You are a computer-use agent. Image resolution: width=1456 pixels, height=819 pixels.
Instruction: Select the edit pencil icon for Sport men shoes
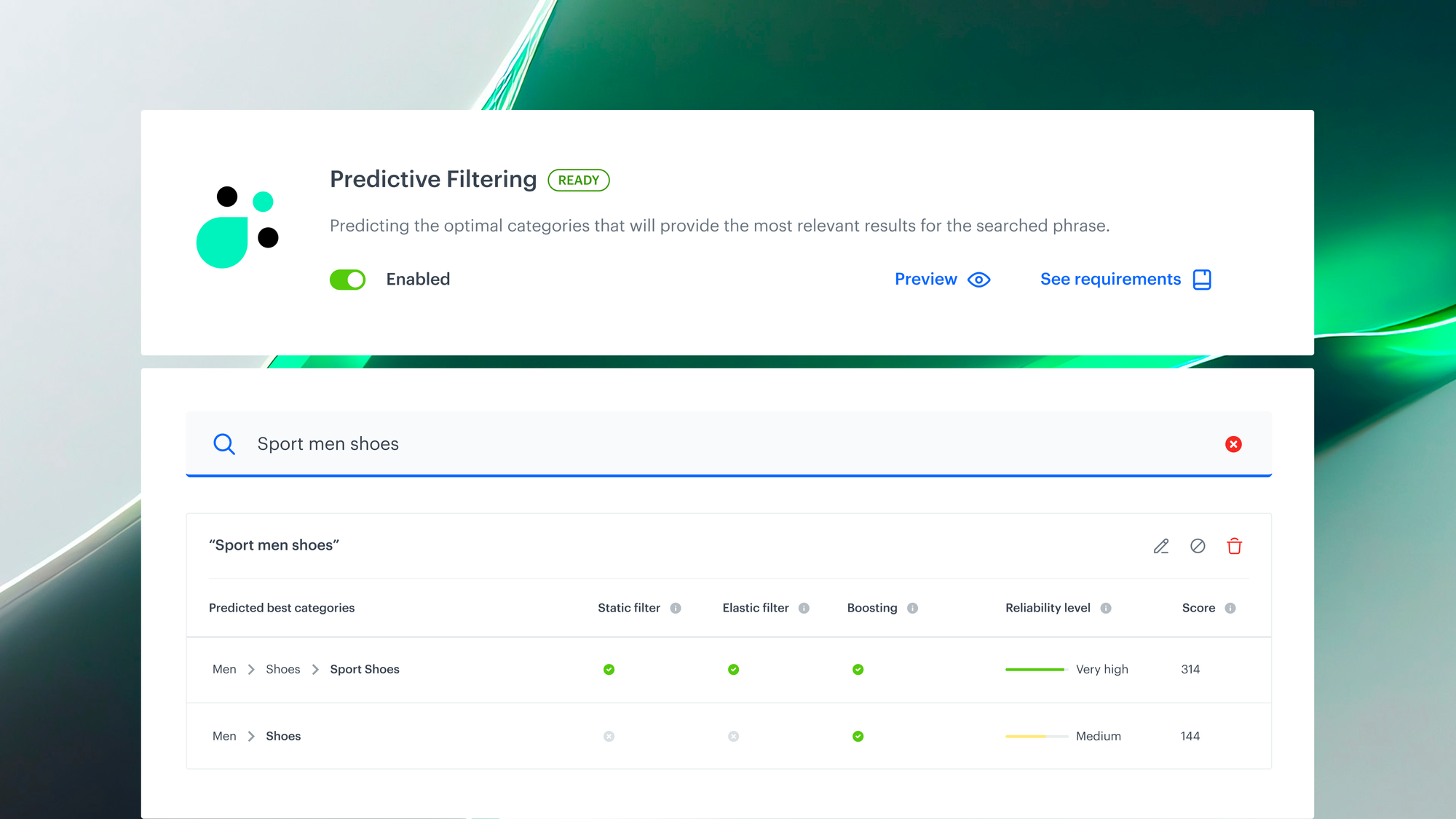click(x=1161, y=545)
